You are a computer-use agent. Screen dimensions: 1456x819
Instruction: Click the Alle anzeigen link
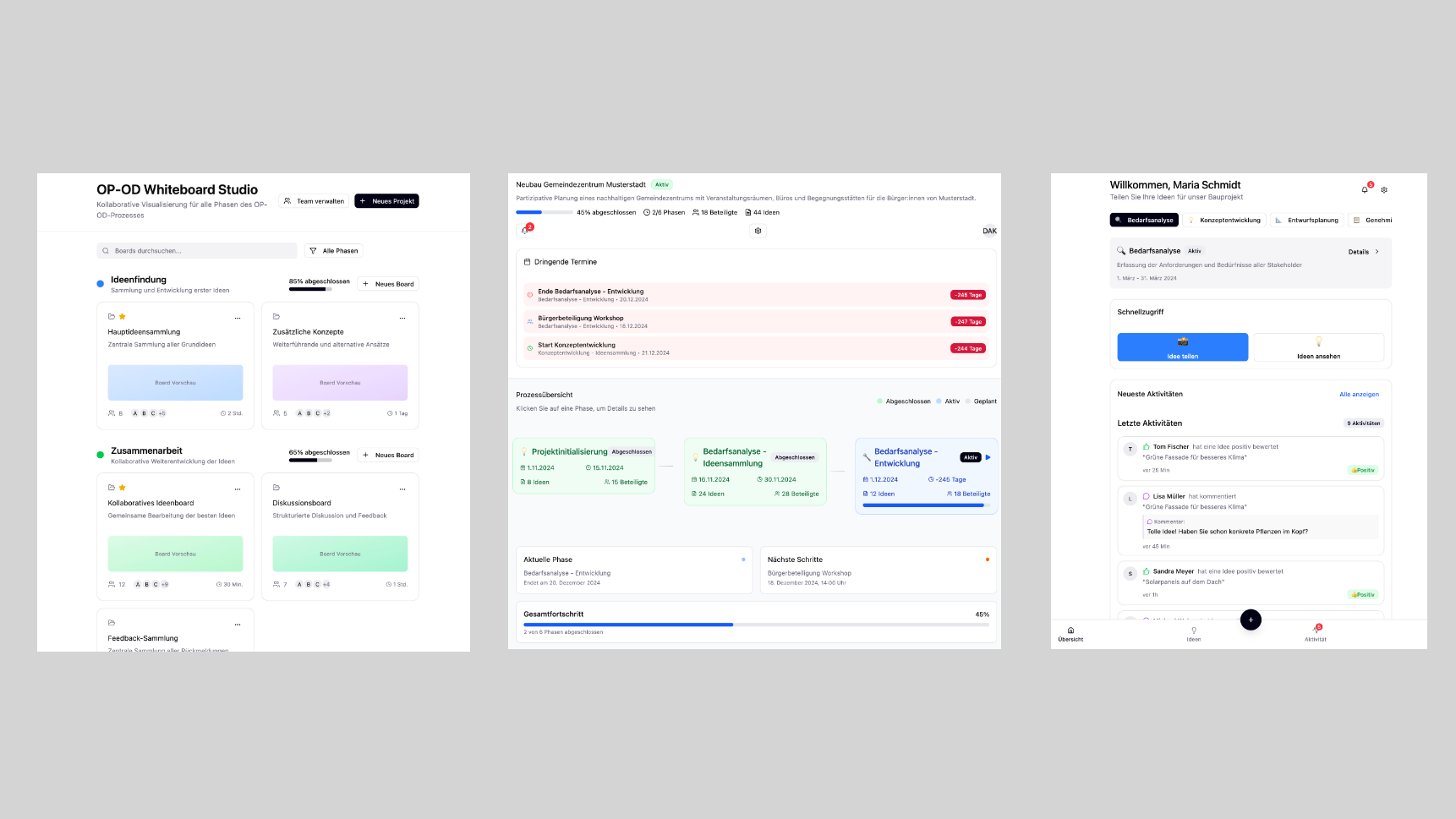point(1359,395)
